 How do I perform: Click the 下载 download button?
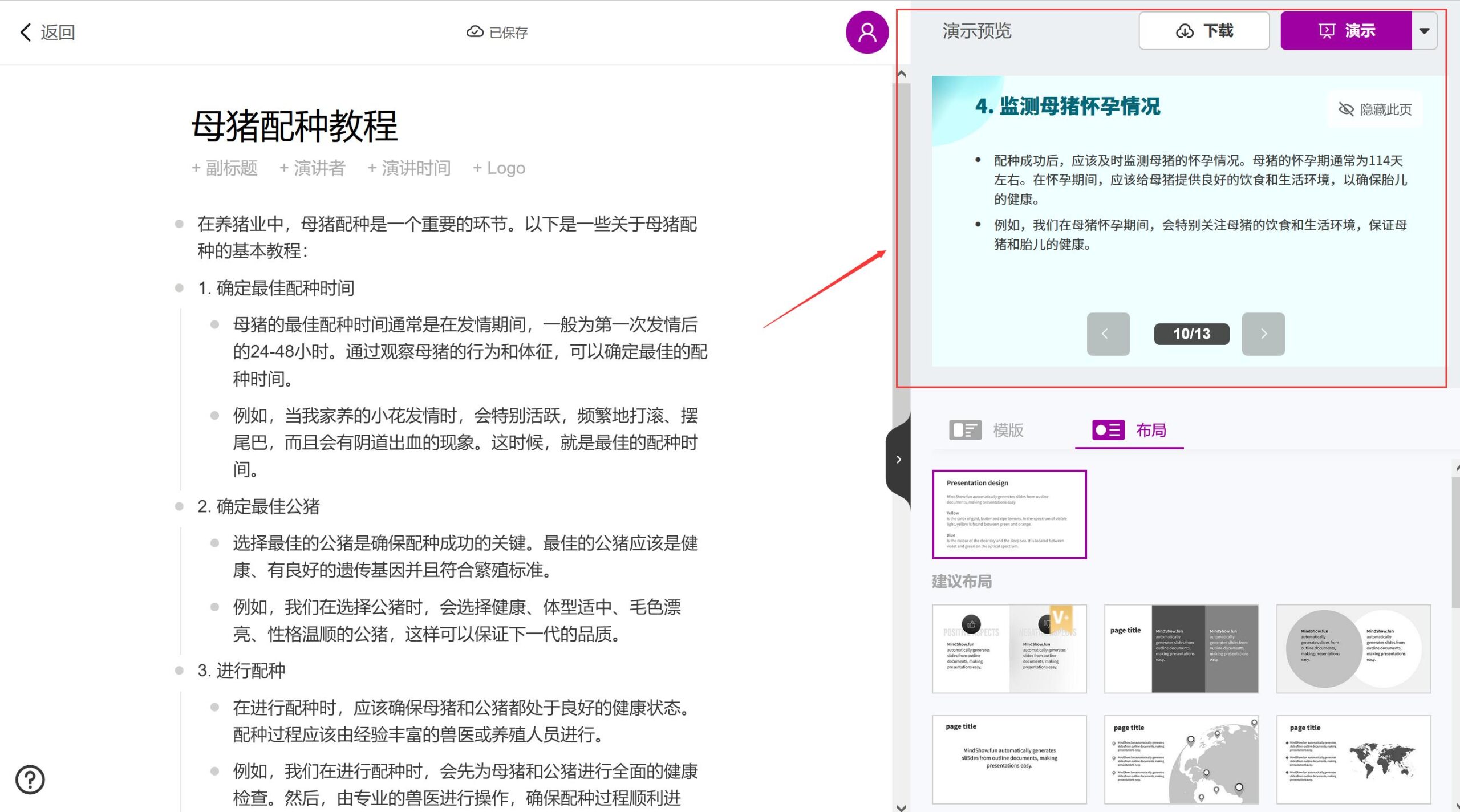tap(1203, 31)
